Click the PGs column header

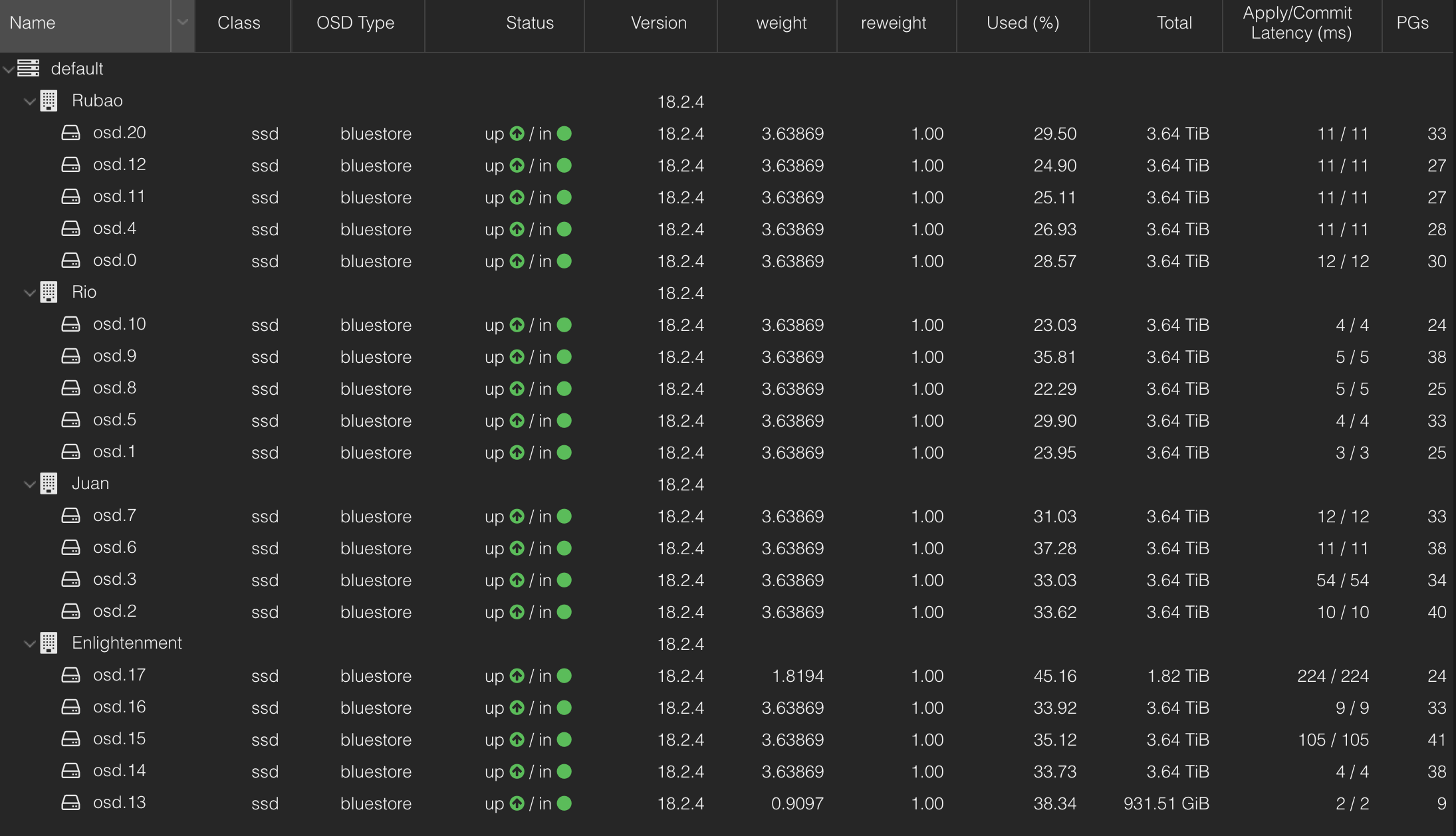pyautogui.click(x=1412, y=23)
